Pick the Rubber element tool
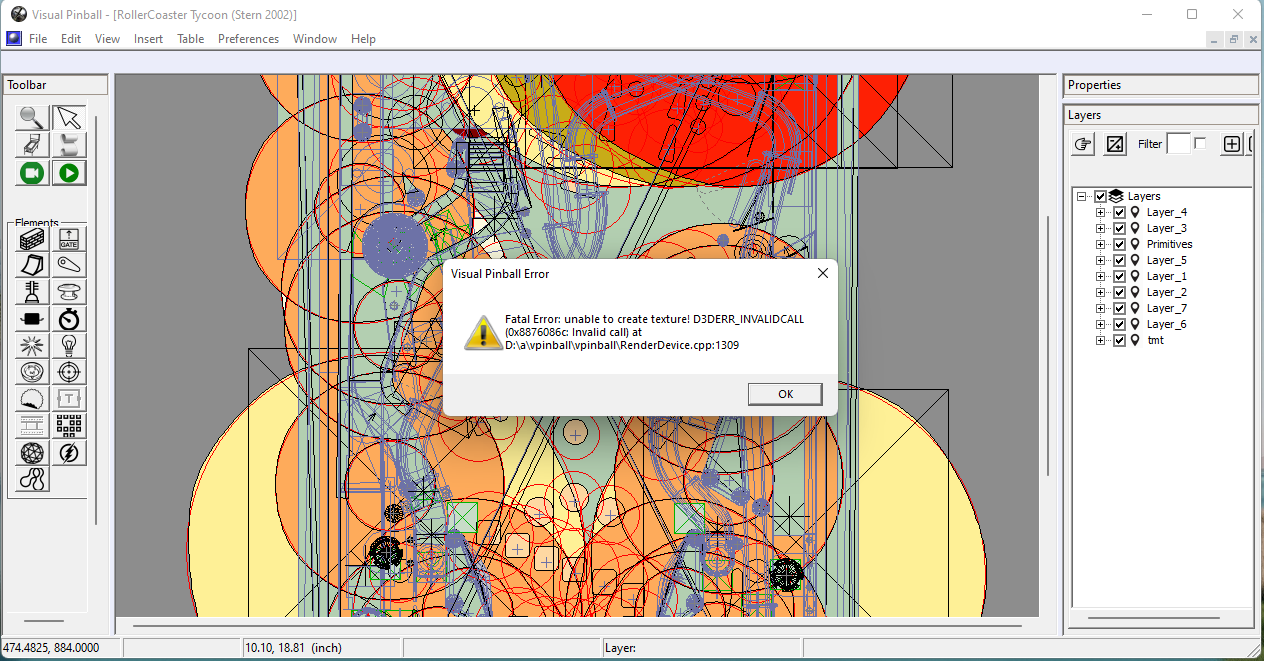1264x661 pixels. pos(32,480)
